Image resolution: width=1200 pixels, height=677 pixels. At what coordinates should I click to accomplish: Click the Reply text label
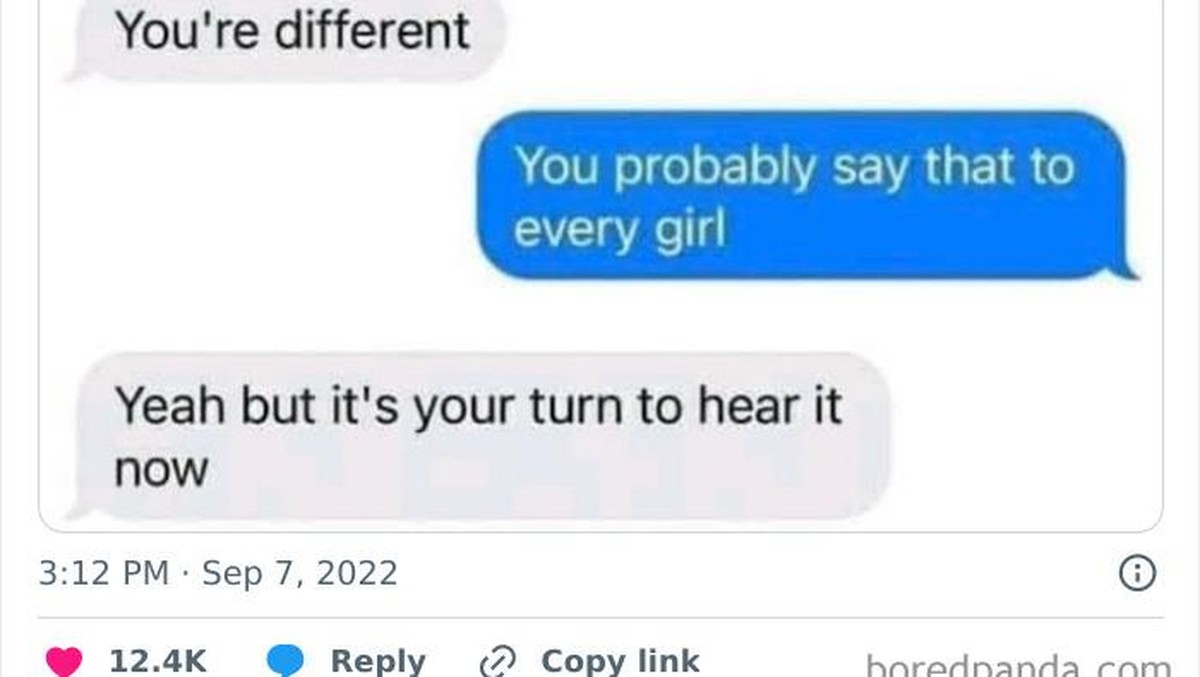coord(378,661)
